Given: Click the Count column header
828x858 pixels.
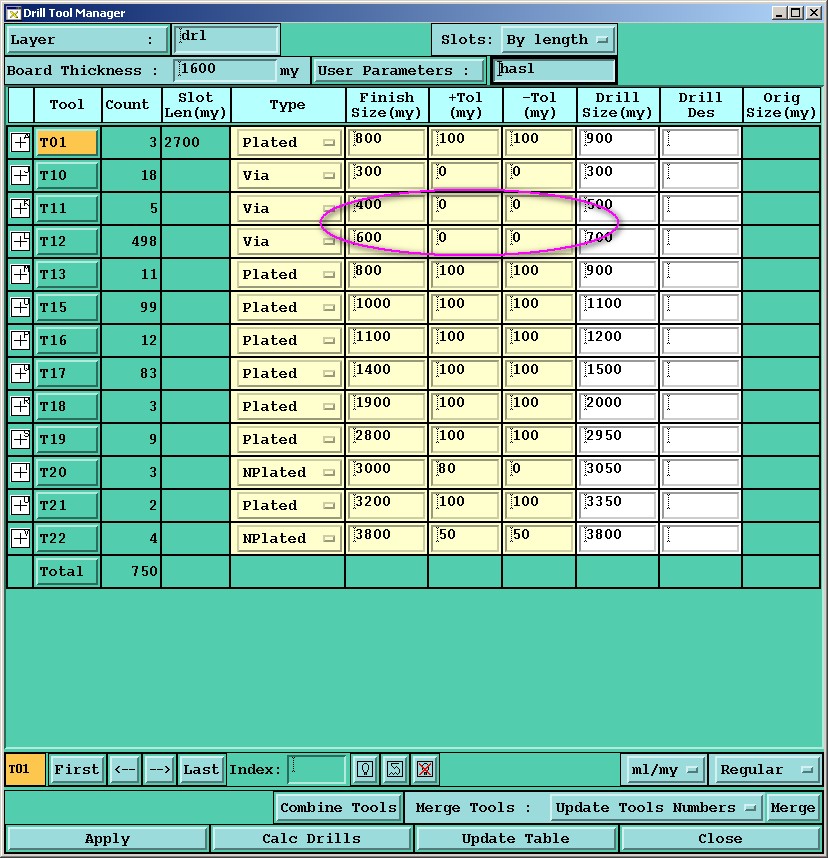Looking at the screenshot, I should point(131,105).
